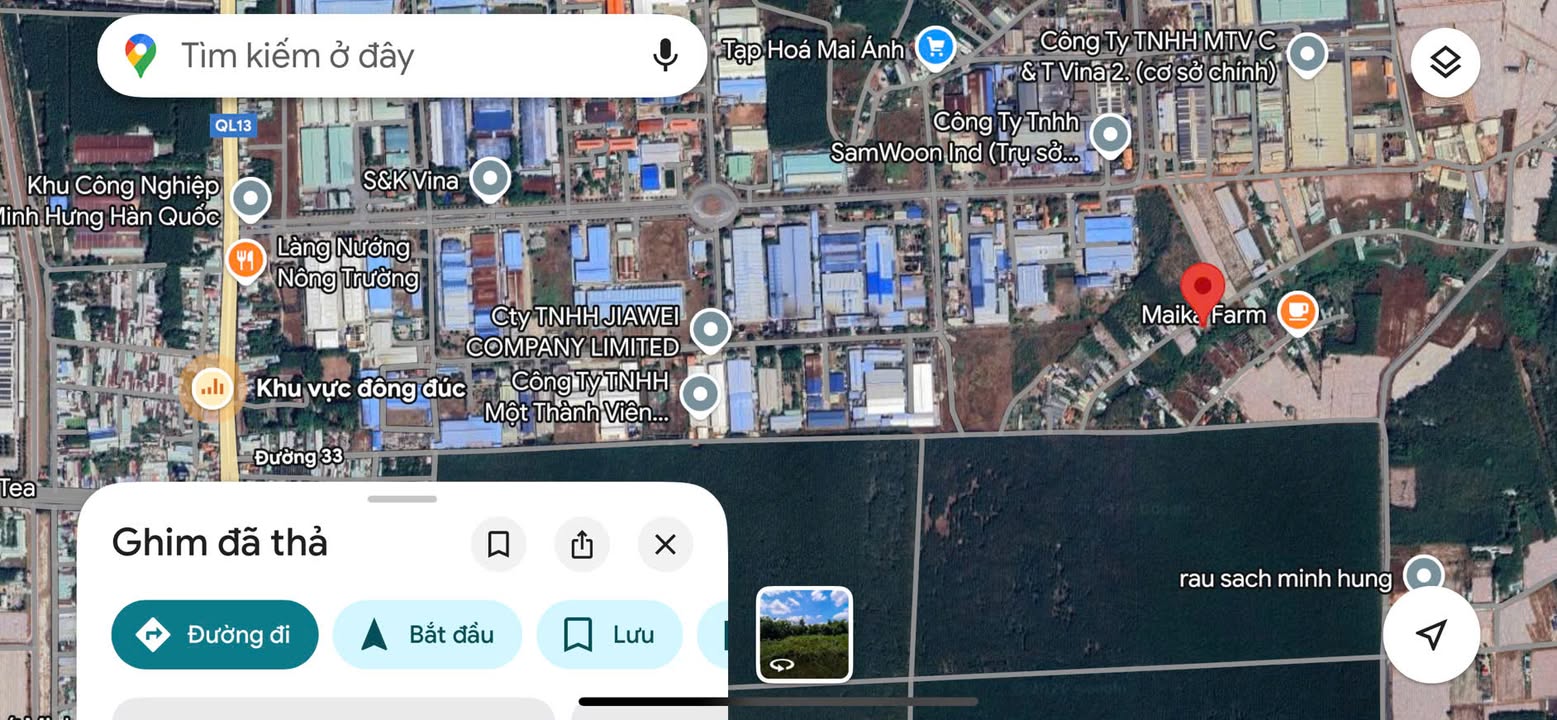Expand the Ghim đã thả panel via drag handle

pos(402,498)
